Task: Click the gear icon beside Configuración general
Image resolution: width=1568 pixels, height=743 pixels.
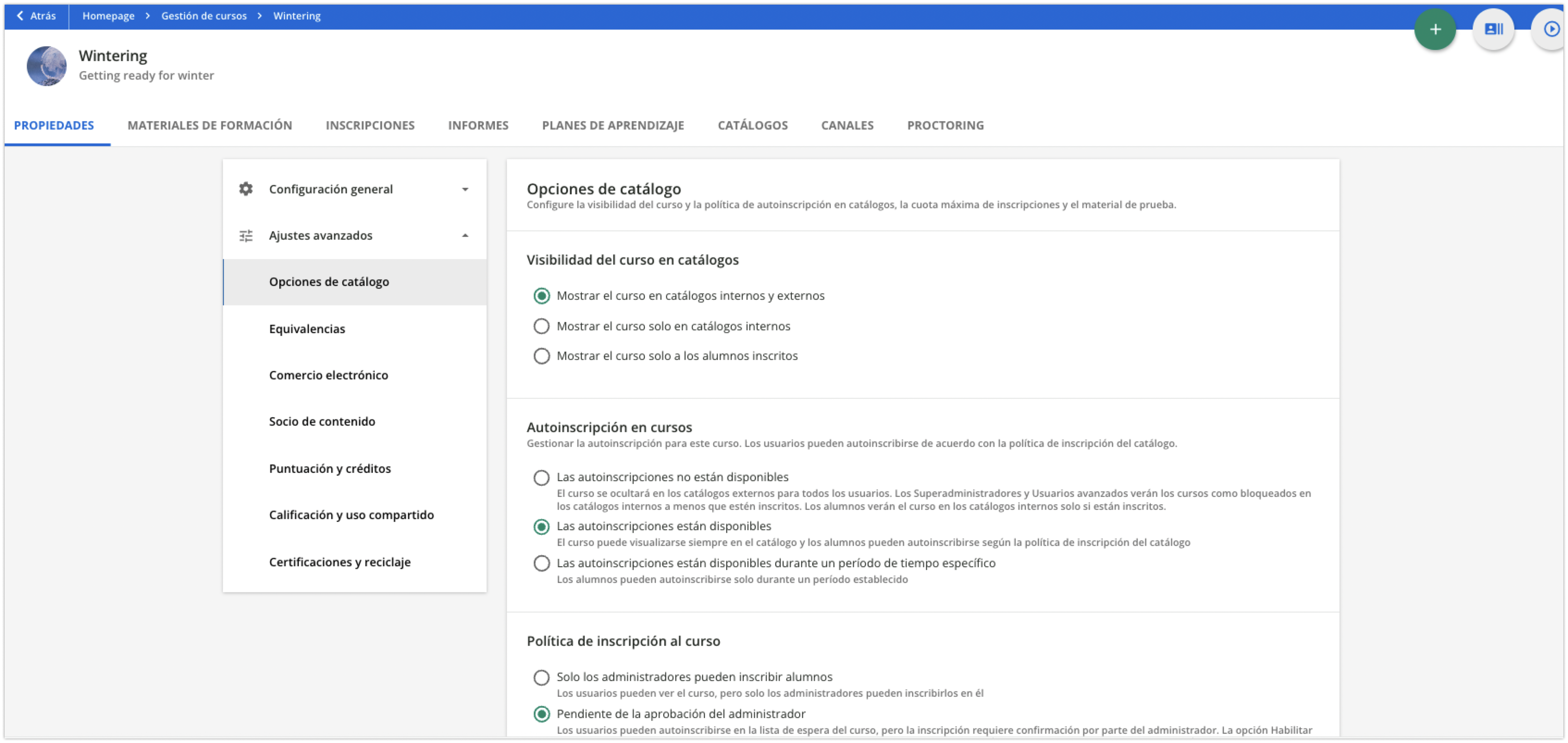Action: pyautogui.click(x=246, y=189)
